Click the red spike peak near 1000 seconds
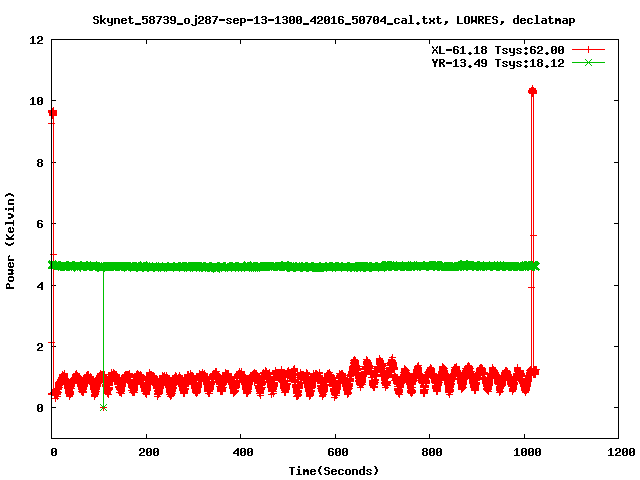This screenshot has width=640, height=480. [x=532, y=91]
